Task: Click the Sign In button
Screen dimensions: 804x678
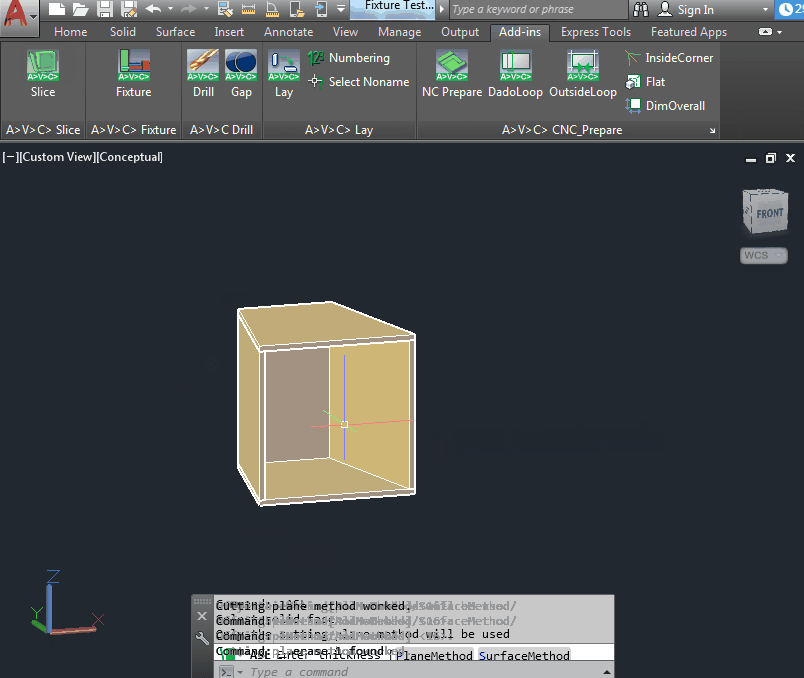Action: coord(686,9)
